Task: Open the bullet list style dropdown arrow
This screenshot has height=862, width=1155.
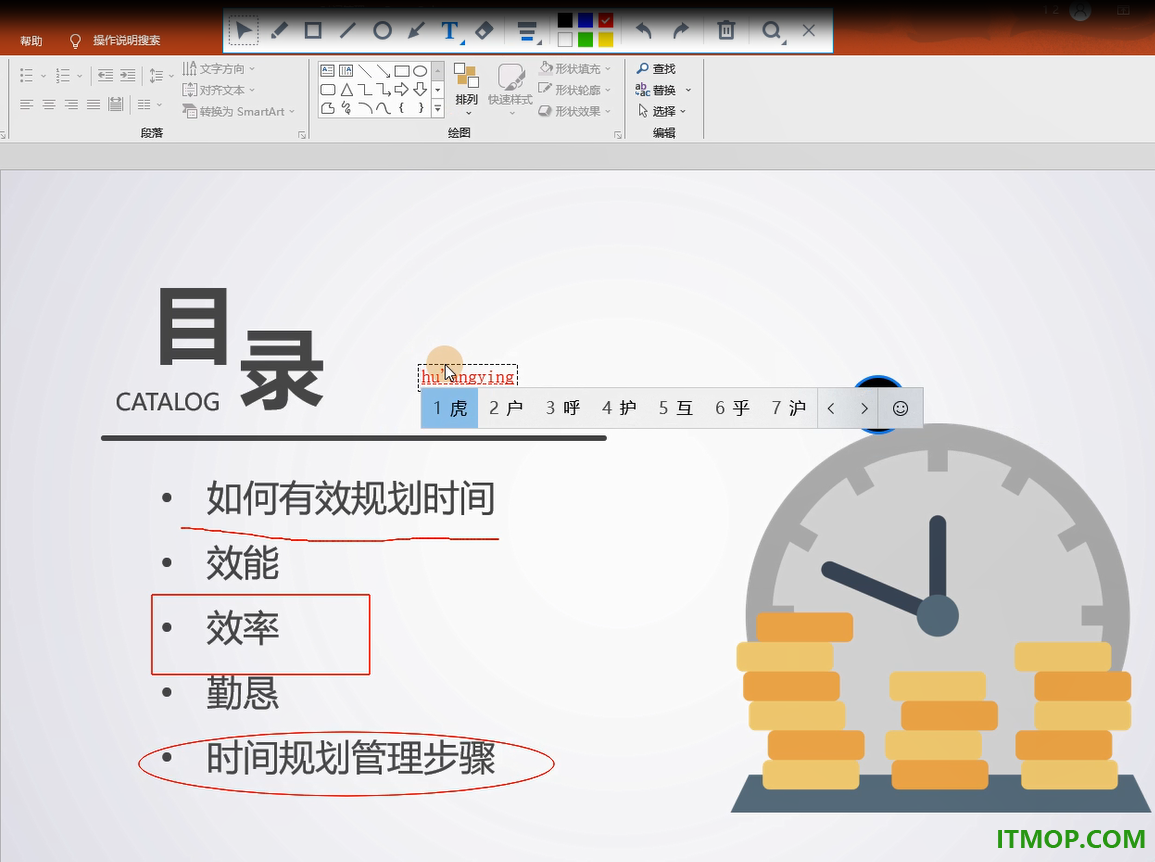Action: 43,75
